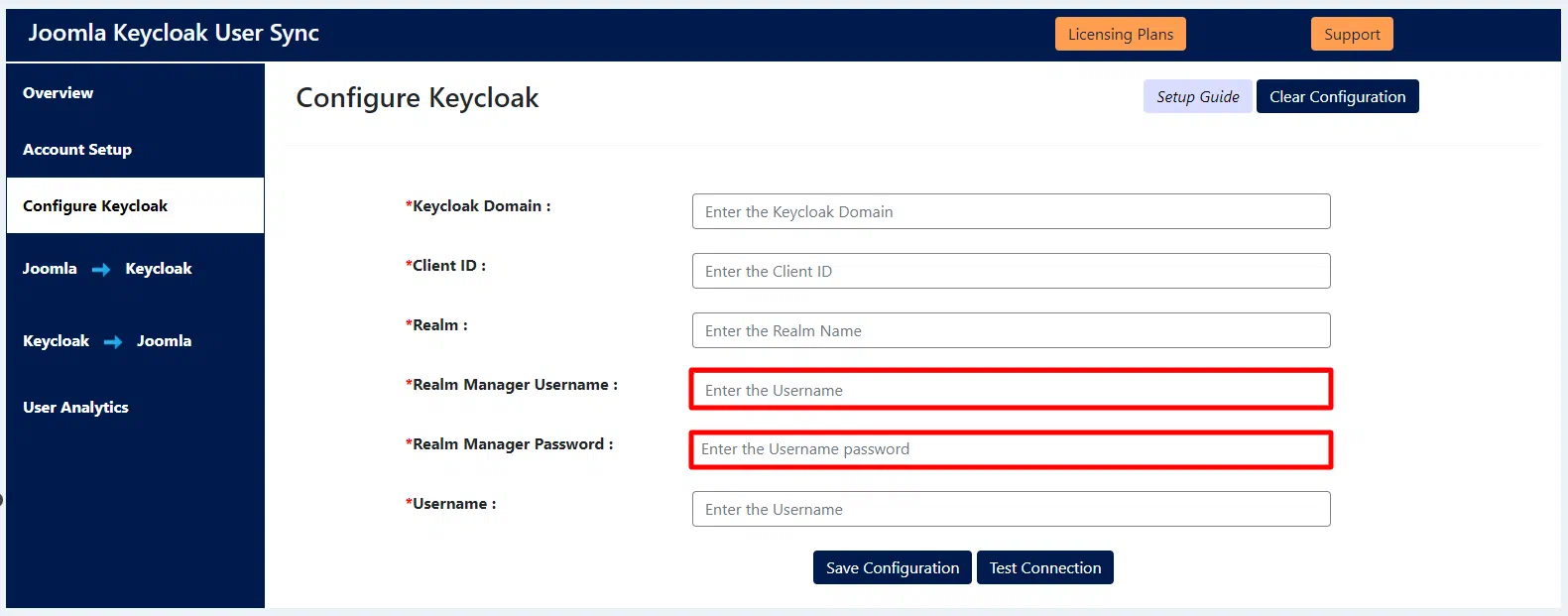
Task: Open the Overview sidebar tab
Action: pyautogui.click(x=135, y=92)
